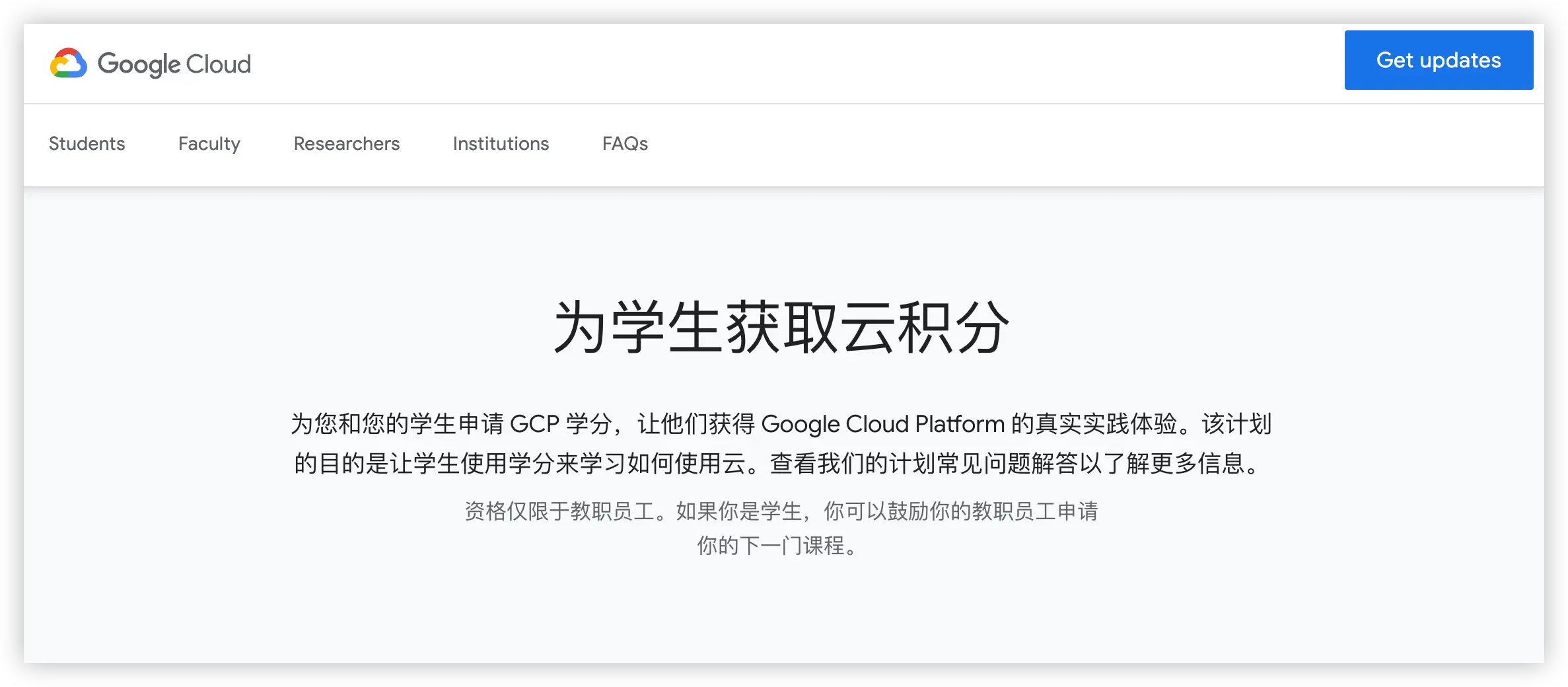Screen dimensions: 1568x687
Task: Switch to the Faculty tab
Action: click(x=209, y=143)
